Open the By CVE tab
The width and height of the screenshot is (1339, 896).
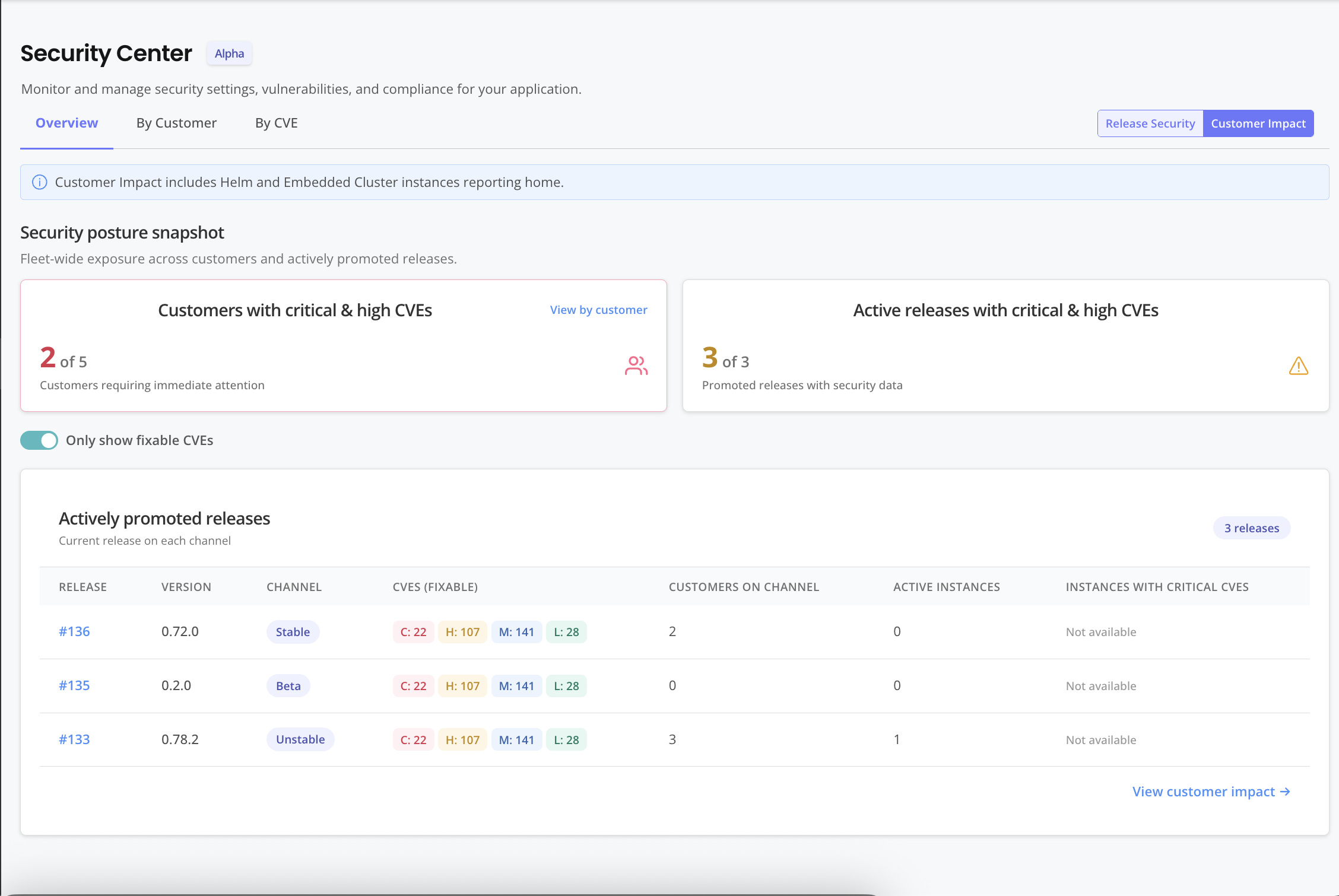pos(277,123)
